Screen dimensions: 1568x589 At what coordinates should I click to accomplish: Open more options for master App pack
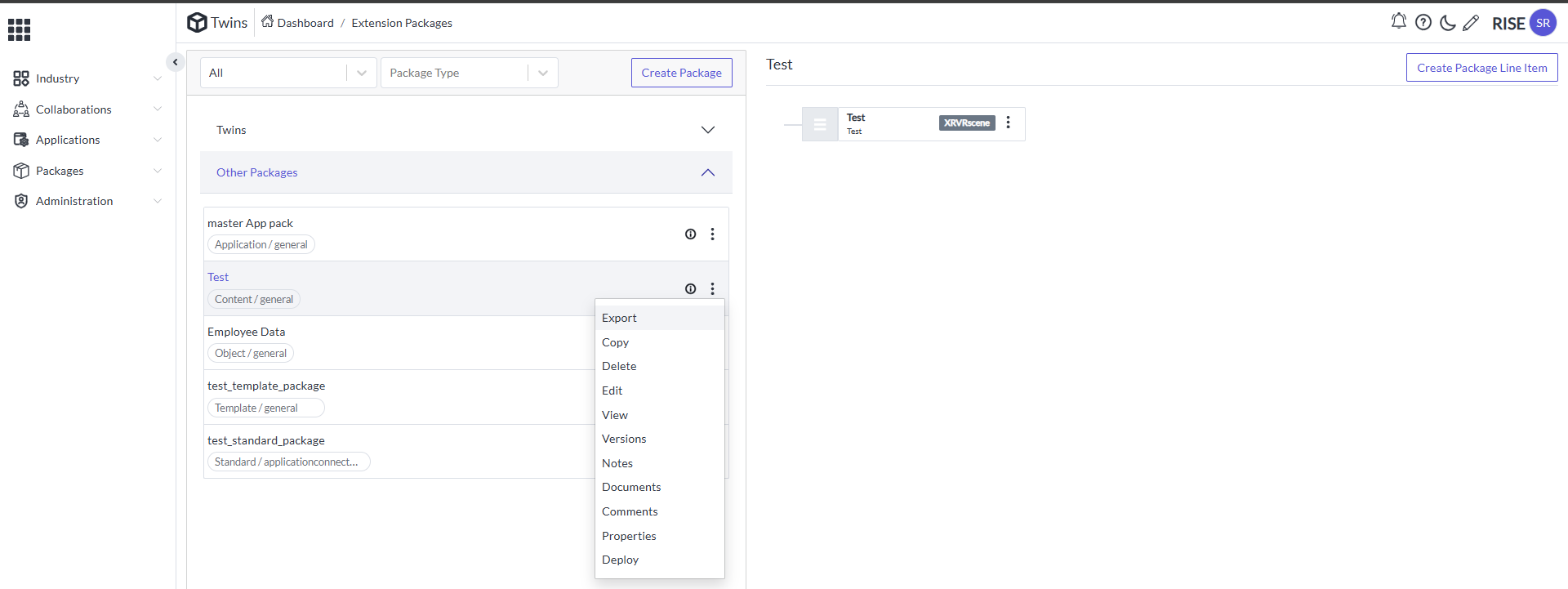tap(713, 234)
